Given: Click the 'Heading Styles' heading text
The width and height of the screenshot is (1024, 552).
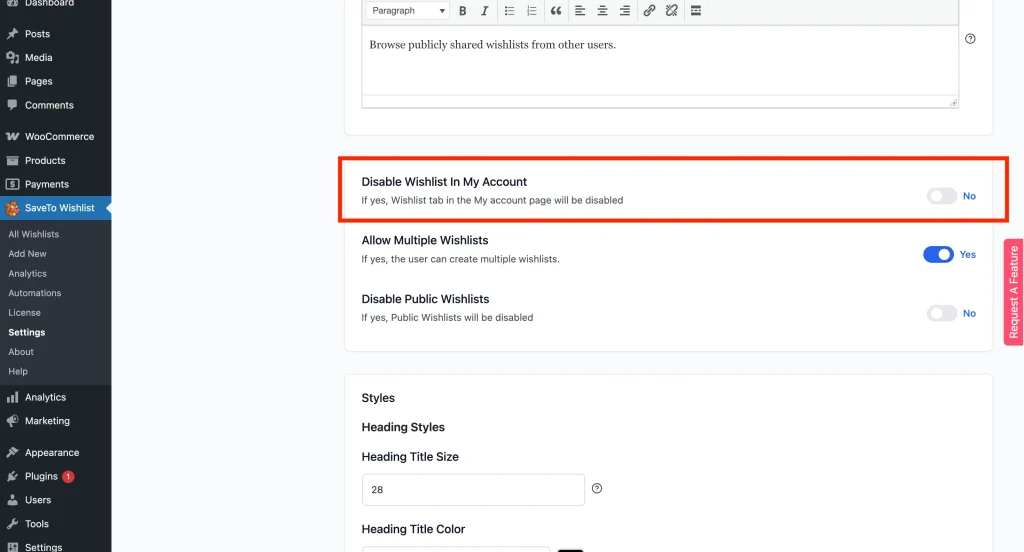Looking at the screenshot, I should (403, 427).
